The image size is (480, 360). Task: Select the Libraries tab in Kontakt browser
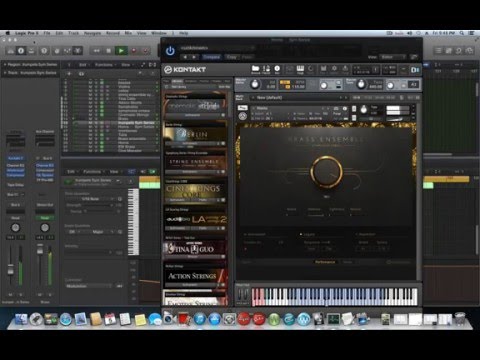coord(177,81)
